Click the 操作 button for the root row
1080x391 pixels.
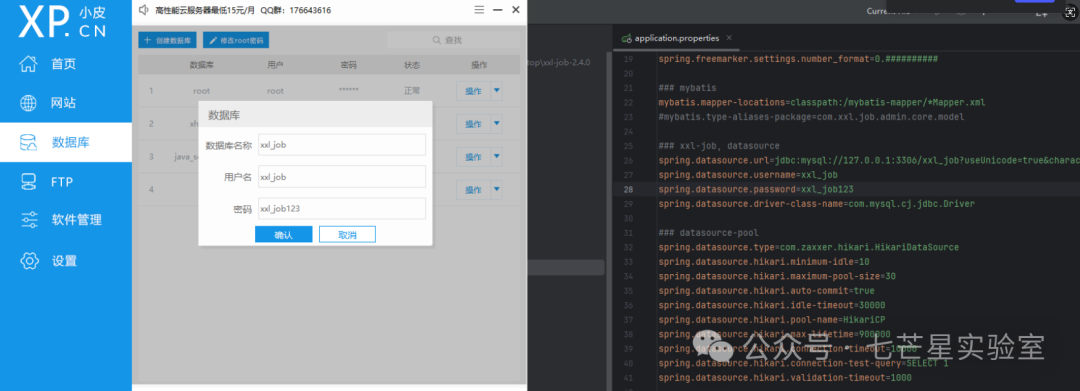click(x=473, y=91)
